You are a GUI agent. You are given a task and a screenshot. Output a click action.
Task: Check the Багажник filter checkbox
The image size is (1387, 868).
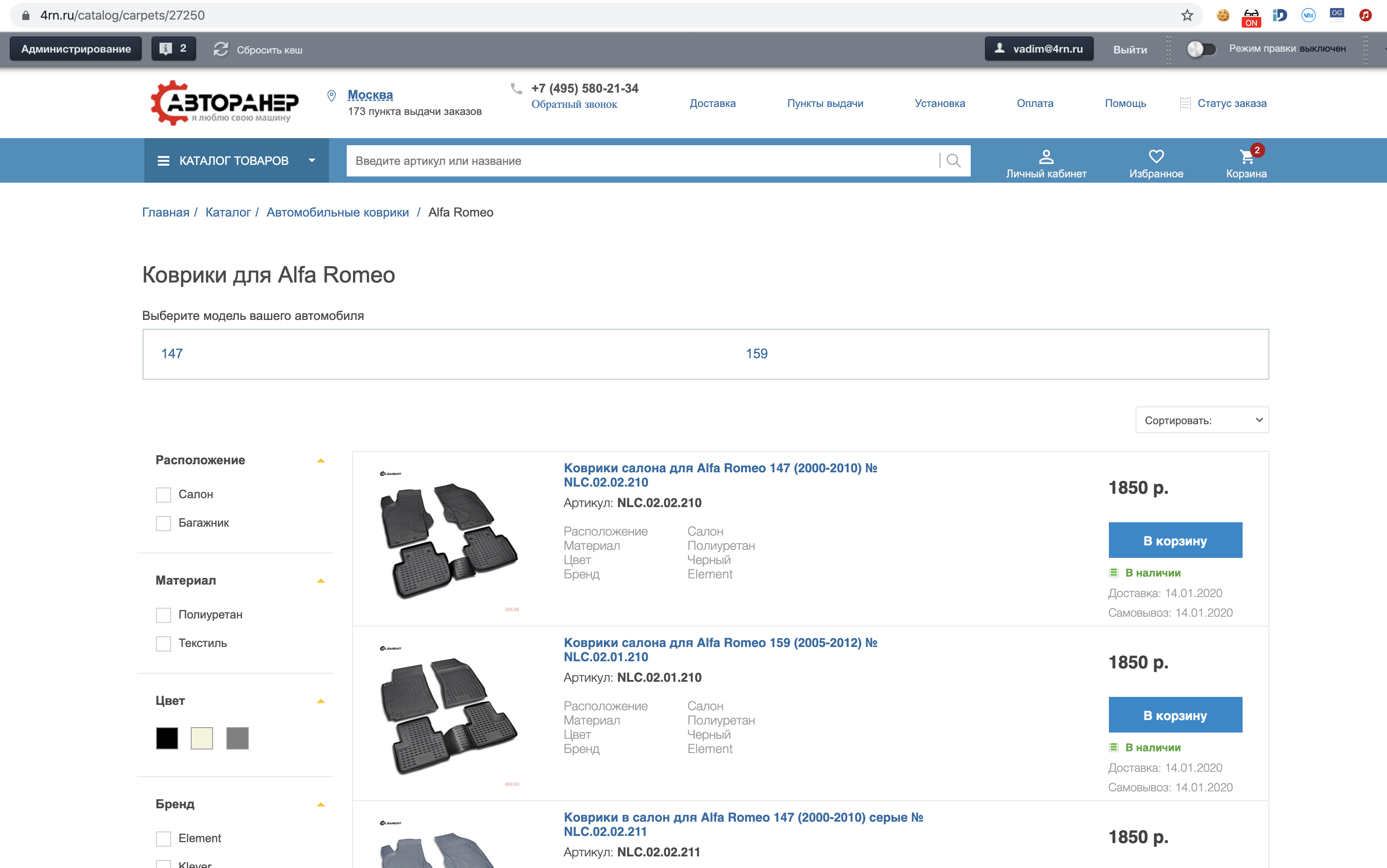coord(164,523)
